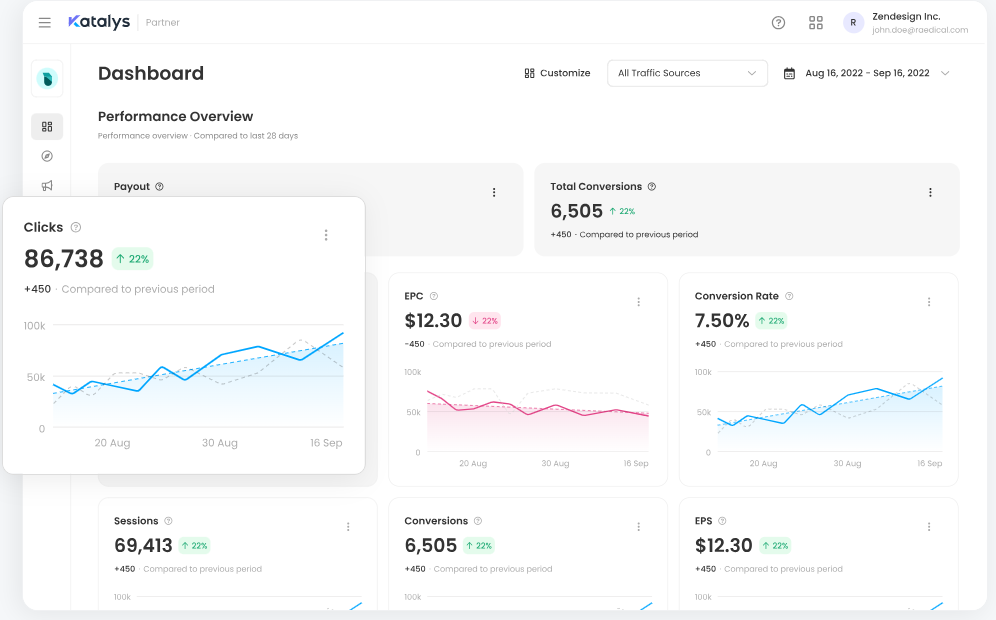Open the compass explore icon in sidebar
Image resolution: width=996 pixels, height=620 pixels.
pyautogui.click(x=47, y=156)
